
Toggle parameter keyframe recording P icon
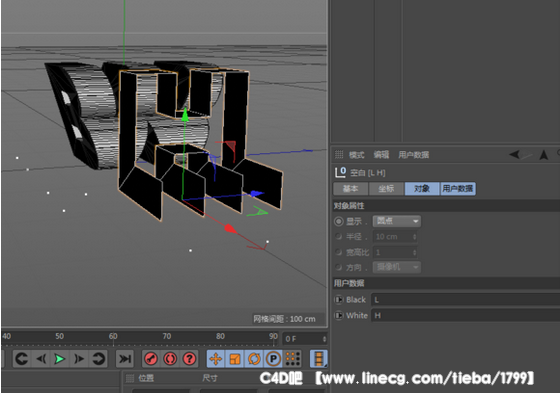[273, 359]
